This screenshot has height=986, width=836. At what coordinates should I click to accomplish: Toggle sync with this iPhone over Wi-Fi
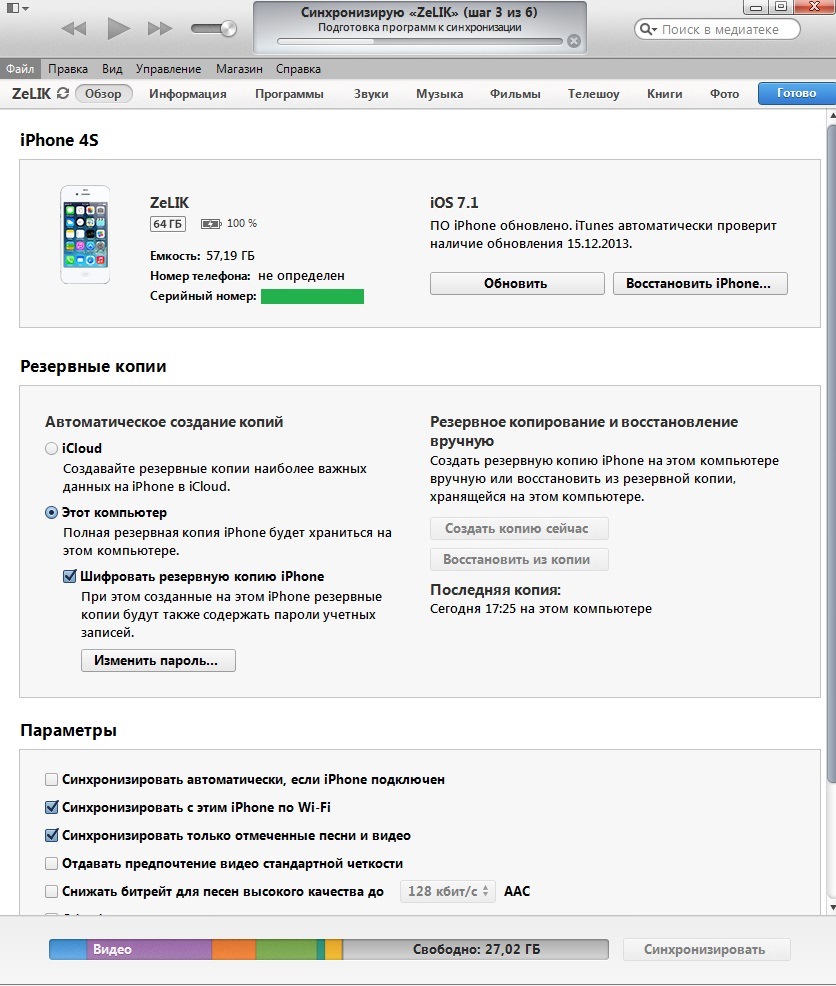click(52, 807)
